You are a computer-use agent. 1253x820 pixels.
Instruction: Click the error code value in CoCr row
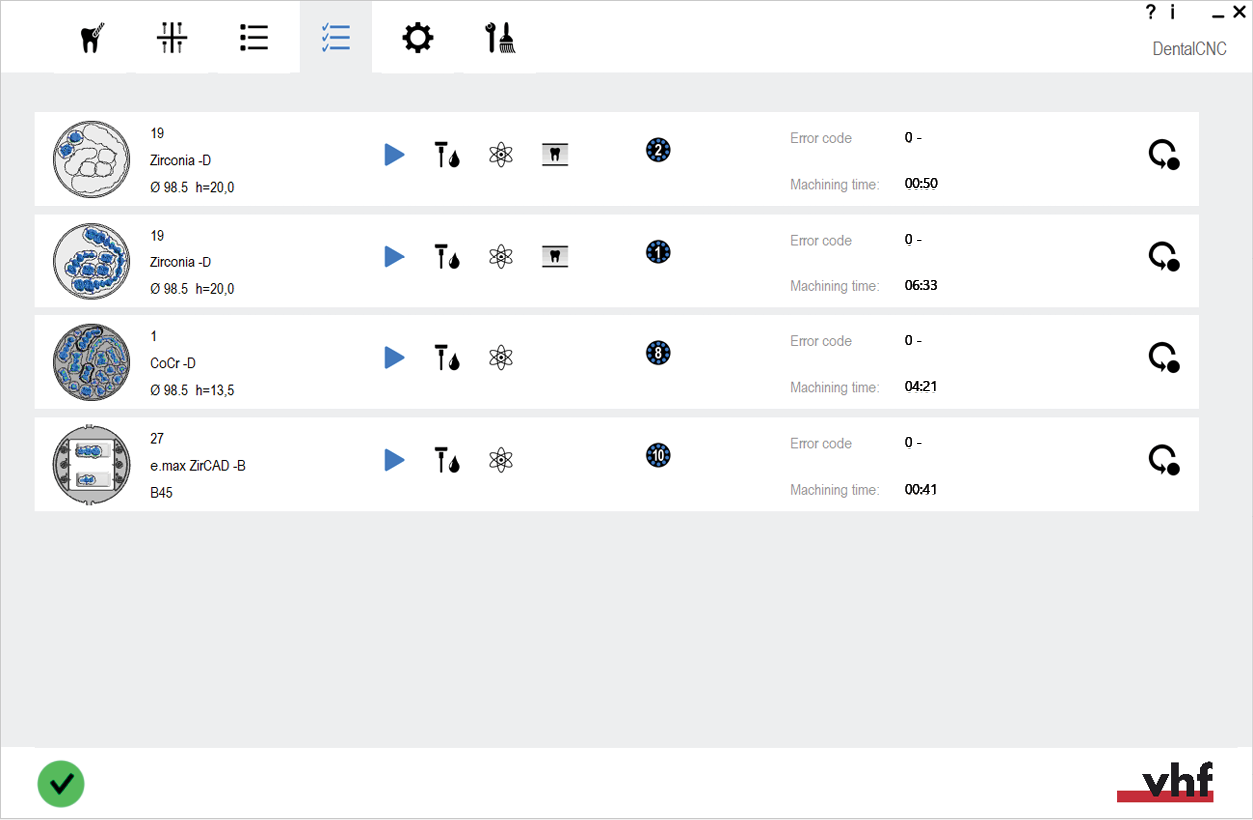(913, 340)
